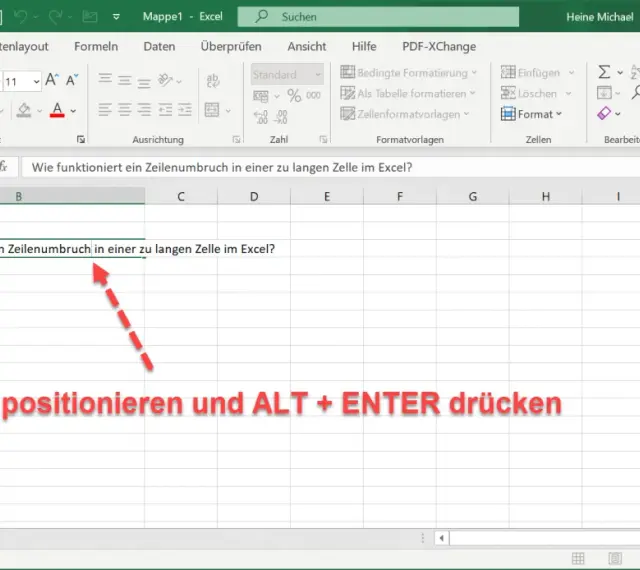Image resolution: width=640 pixels, height=570 pixels.
Task: Click the insert function fx icon
Action: click(x=3, y=167)
